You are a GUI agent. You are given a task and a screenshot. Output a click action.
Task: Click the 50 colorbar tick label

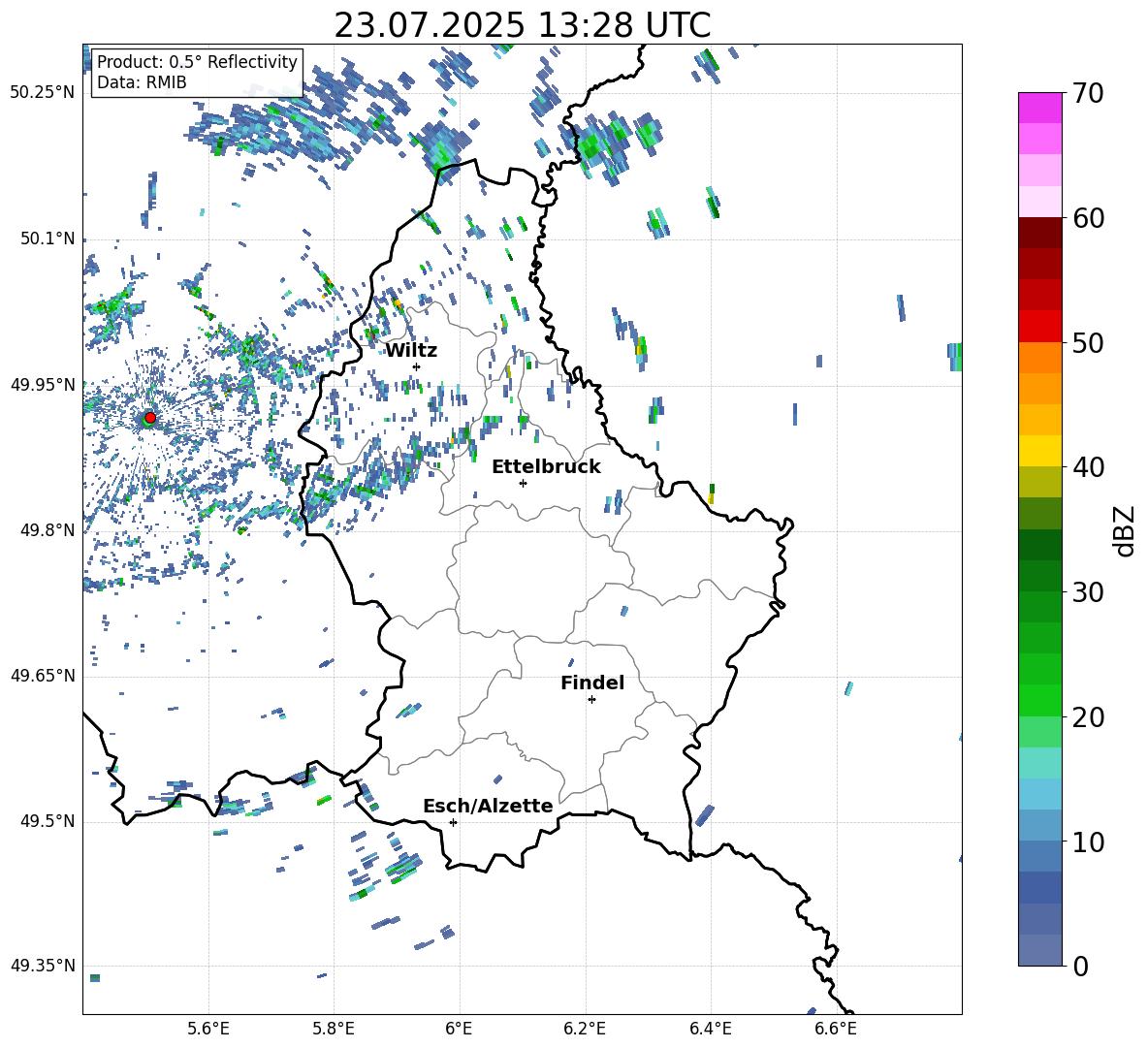tap(1088, 343)
